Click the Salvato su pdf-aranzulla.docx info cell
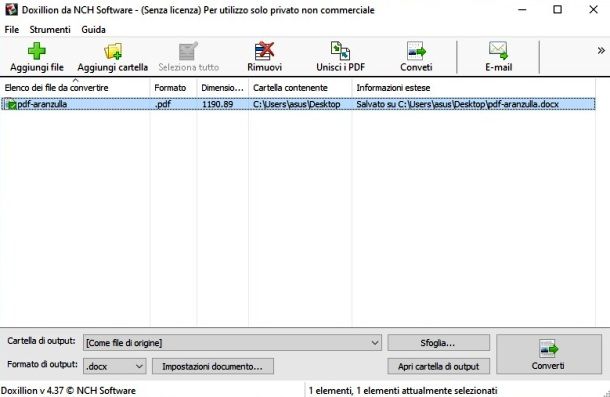Viewport: 610px width, 397px height. [x=458, y=104]
